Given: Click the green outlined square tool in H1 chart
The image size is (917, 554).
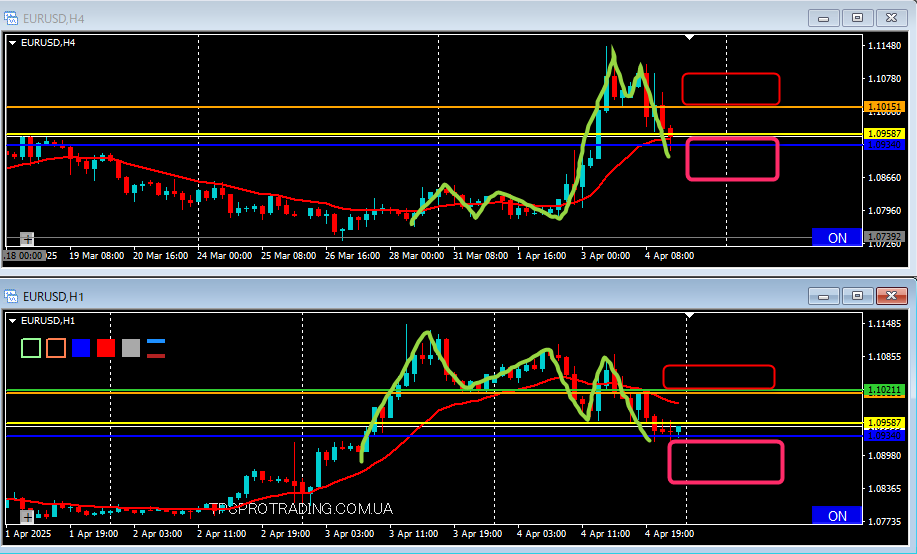Looking at the screenshot, I should (x=31, y=348).
